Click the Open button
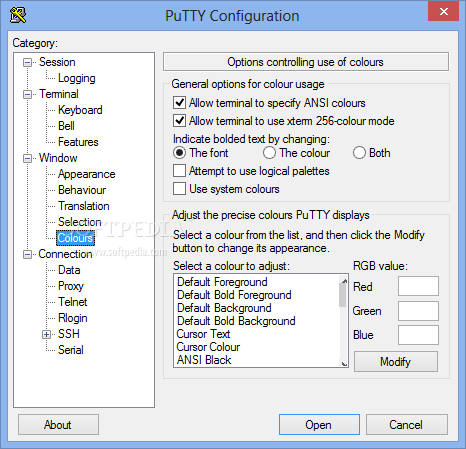 pos(319,425)
